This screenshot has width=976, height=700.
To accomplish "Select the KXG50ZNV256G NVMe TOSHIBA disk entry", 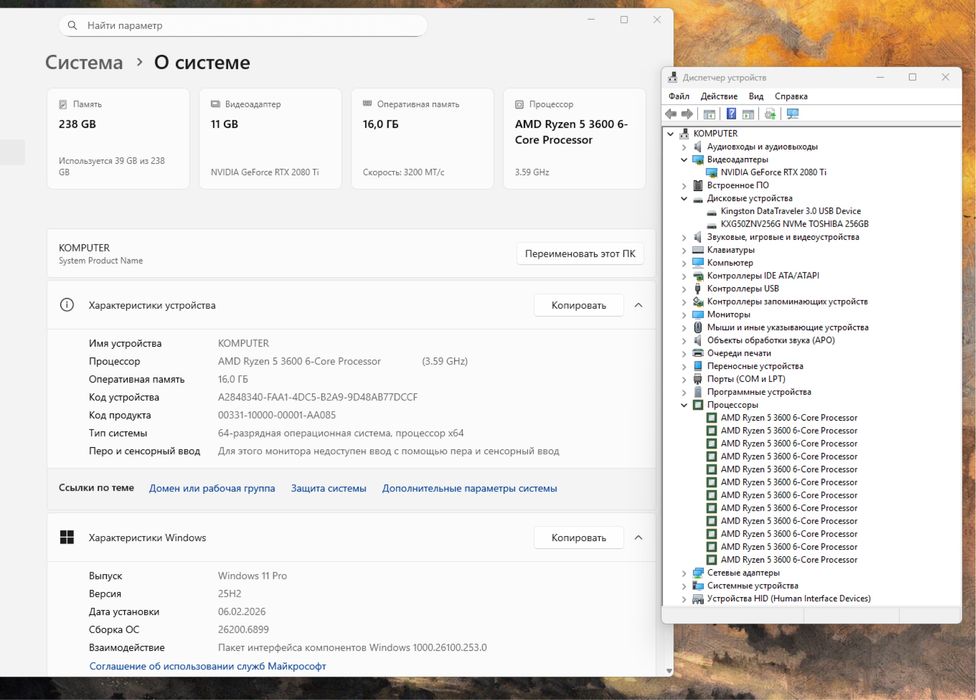I will (794, 224).
